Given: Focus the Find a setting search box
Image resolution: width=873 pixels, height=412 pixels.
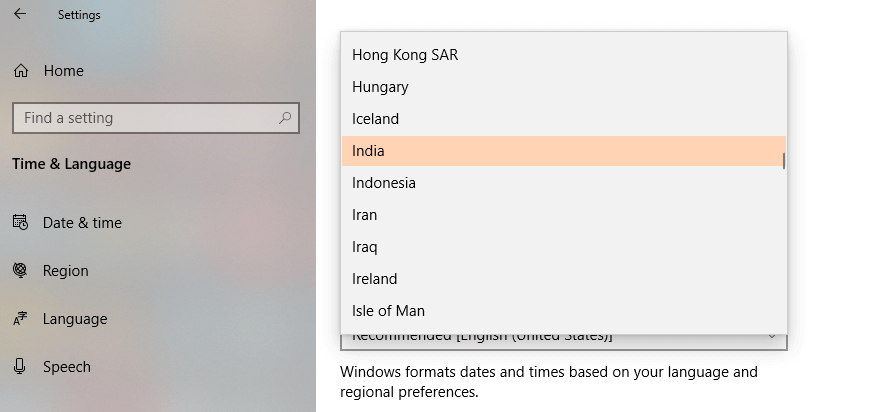Looking at the screenshot, I should tap(156, 118).
